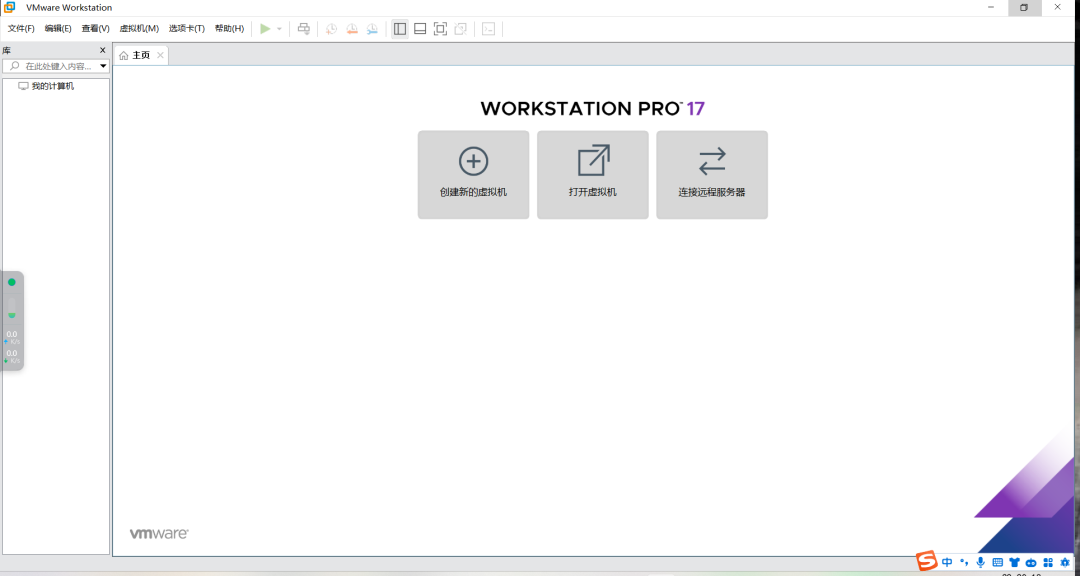Toggle the 中 Chinese/English input mode

[947, 562]
